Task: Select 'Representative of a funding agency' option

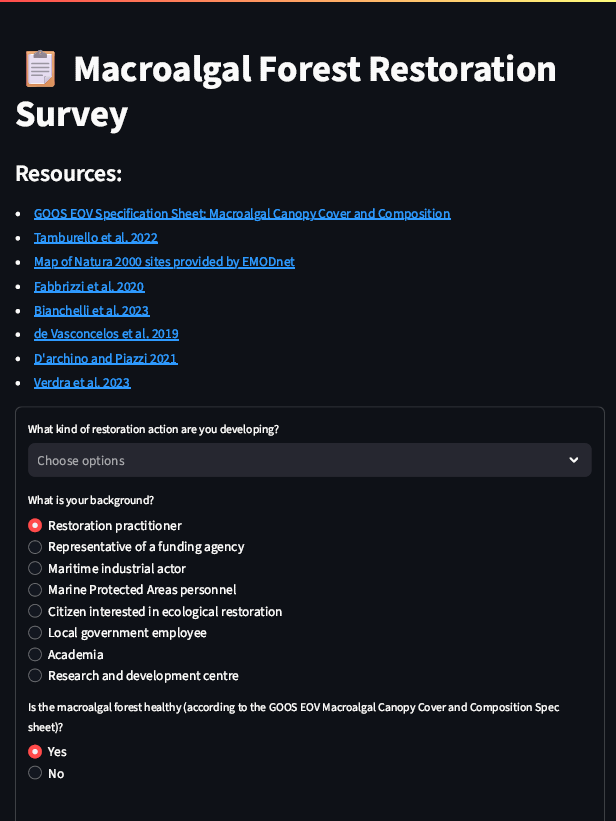Action: pyautogui.click(x=35, y=547)
